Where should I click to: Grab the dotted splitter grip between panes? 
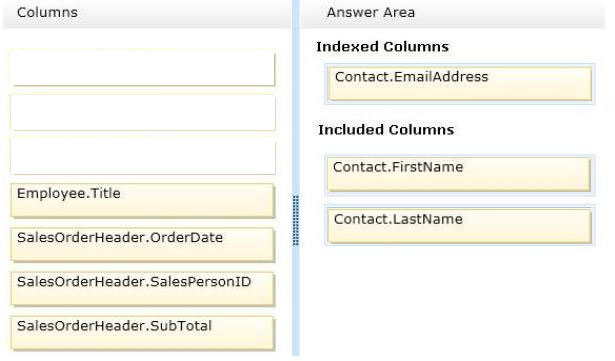[x=296, y=221]
